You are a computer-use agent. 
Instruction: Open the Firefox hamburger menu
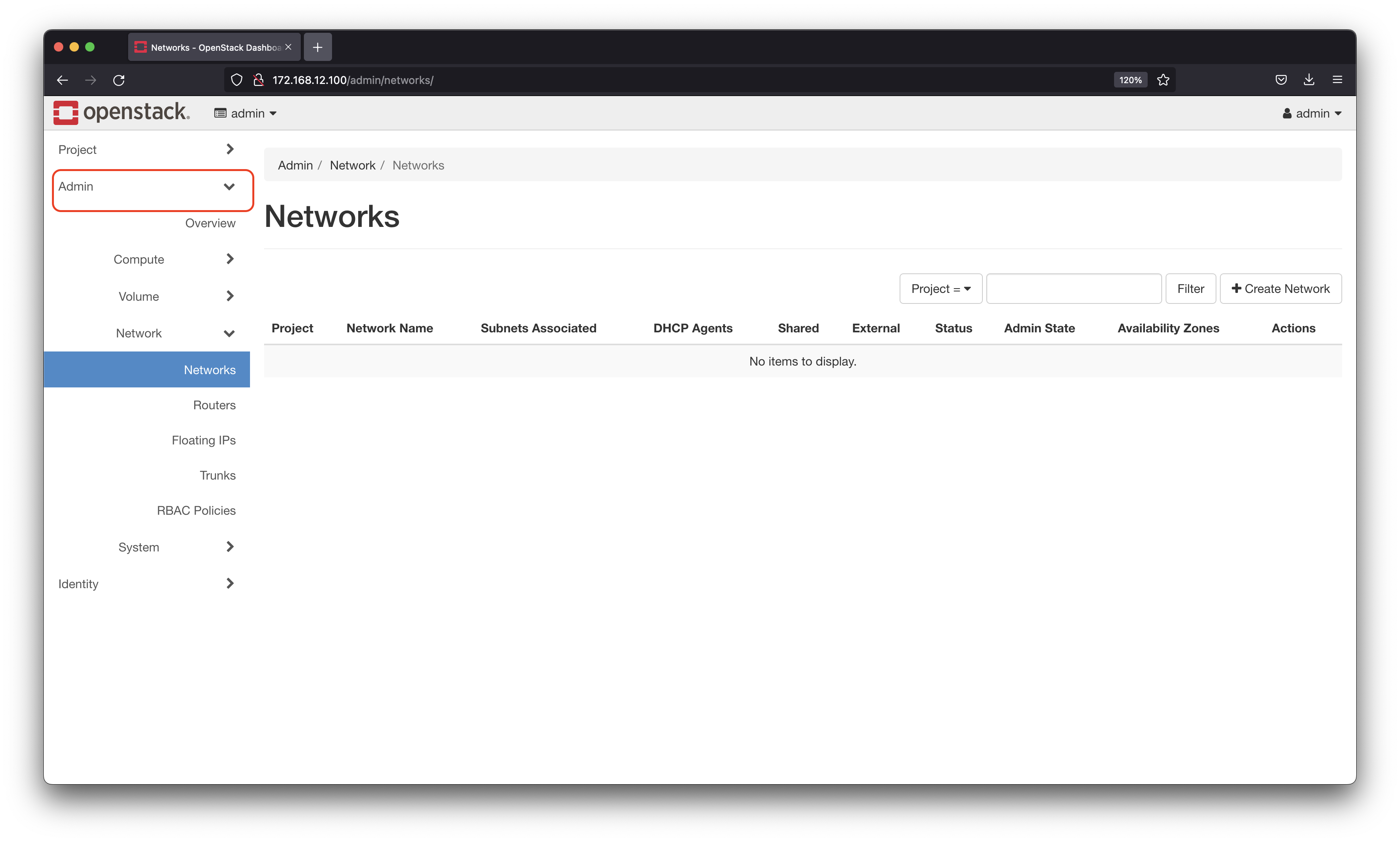(1337, 80)
